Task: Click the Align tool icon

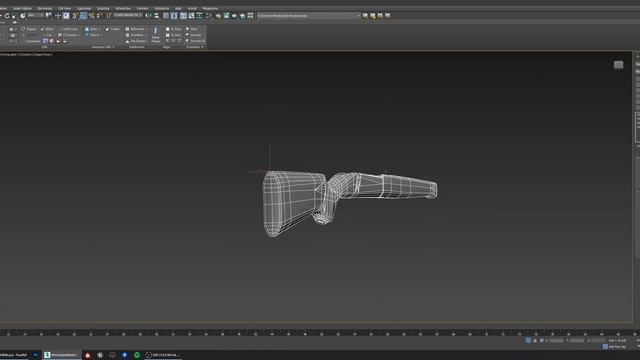Action: coord(156,16)
